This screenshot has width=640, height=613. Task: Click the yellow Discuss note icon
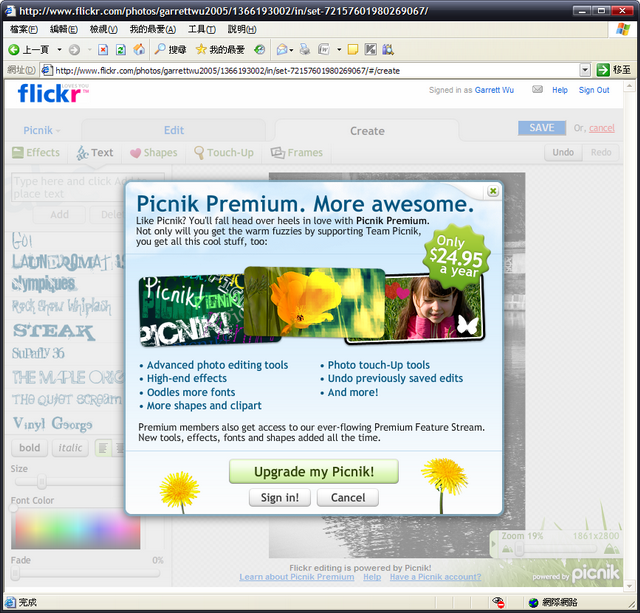pyautogui.click(x=352, y=49)
